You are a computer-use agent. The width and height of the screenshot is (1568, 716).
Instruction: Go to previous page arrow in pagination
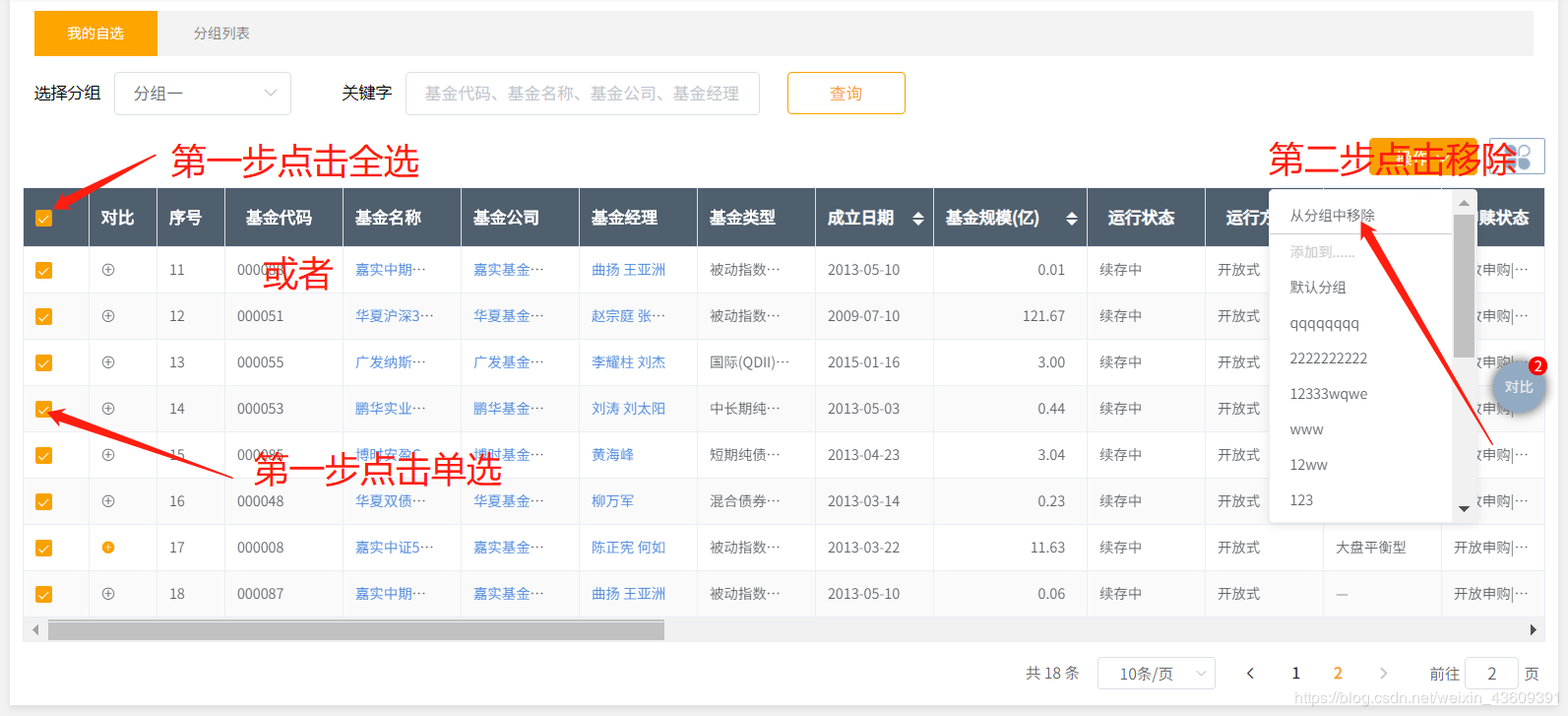(1250, 674)
